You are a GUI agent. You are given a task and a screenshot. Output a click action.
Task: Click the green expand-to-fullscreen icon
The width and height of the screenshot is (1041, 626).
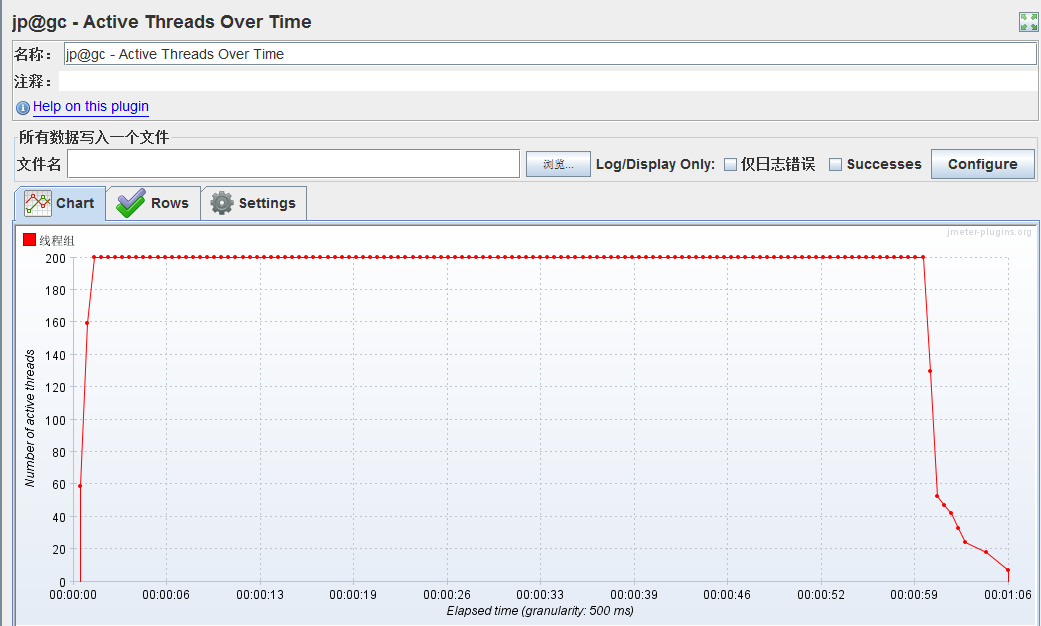[x=1028, y=22]
